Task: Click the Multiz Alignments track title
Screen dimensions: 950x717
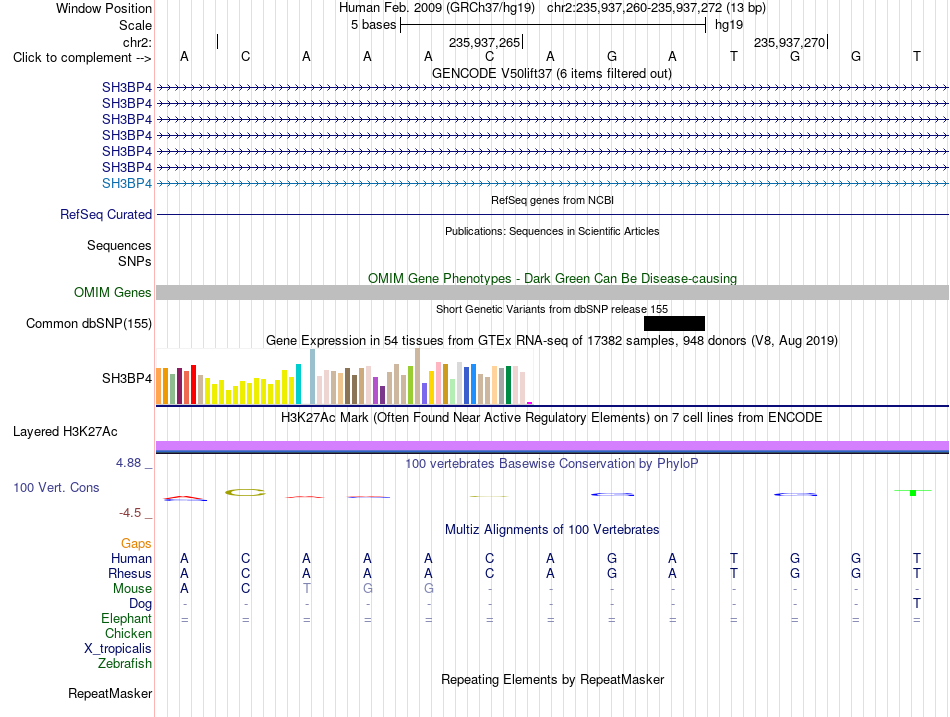Action: pos(552,530)
